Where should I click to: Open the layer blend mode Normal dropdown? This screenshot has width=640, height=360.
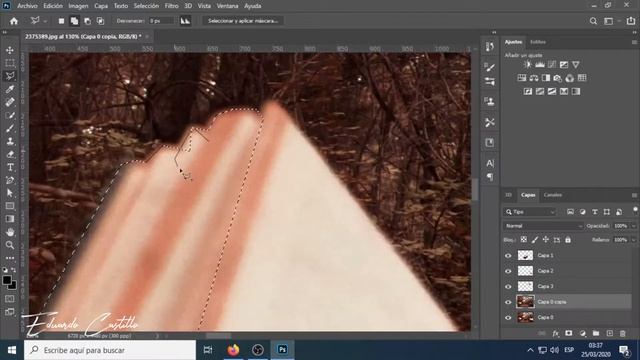pos(543,226)
